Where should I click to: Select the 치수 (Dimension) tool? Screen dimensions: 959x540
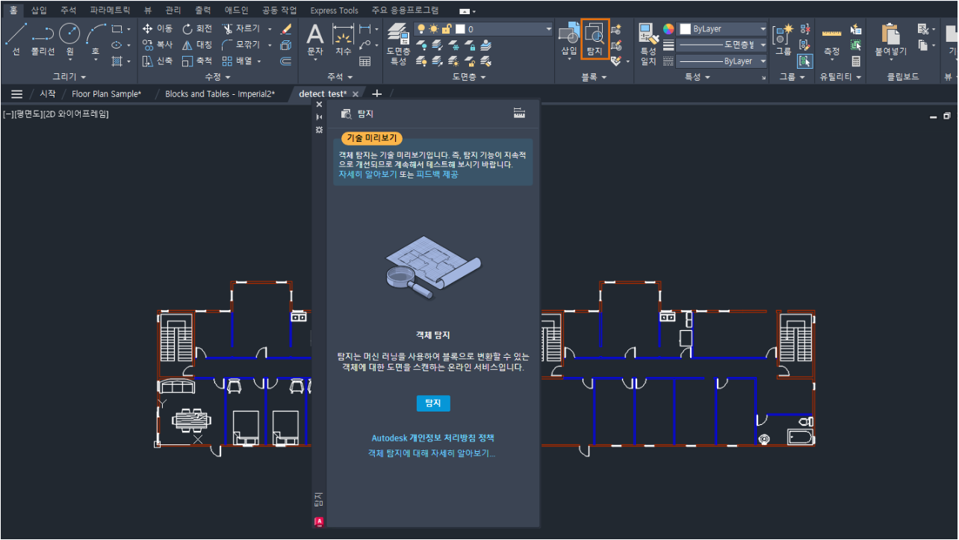(342, 40)
